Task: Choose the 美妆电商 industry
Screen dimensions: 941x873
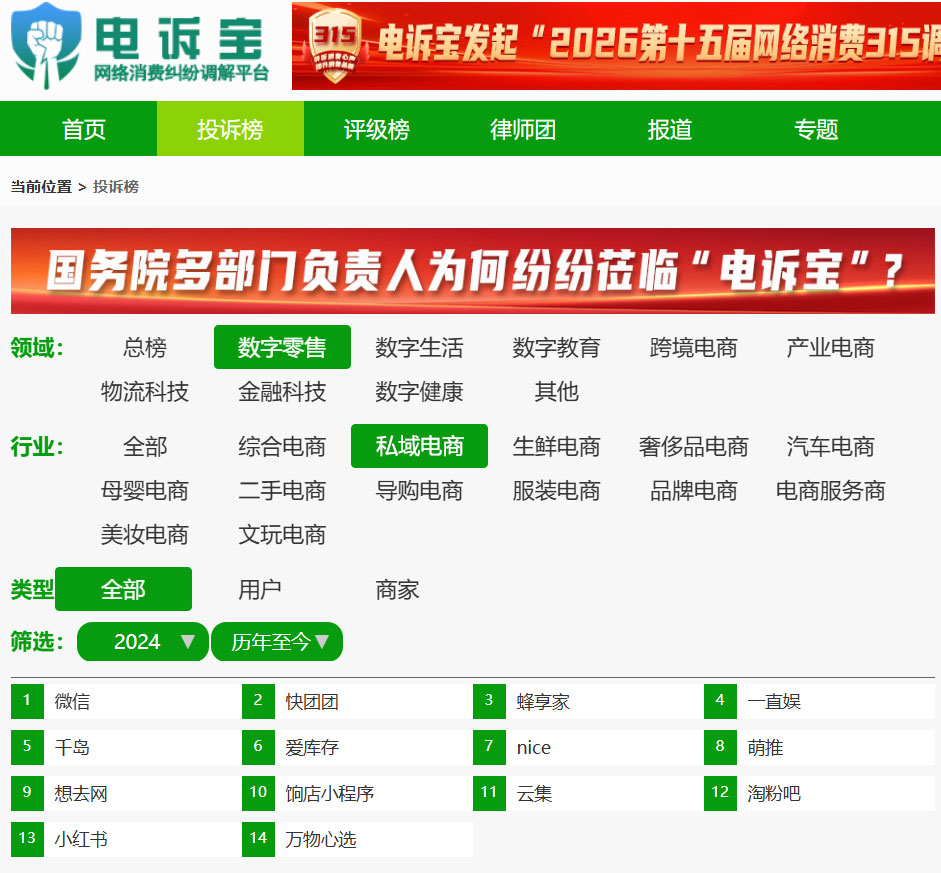Action: coord(145,535)
